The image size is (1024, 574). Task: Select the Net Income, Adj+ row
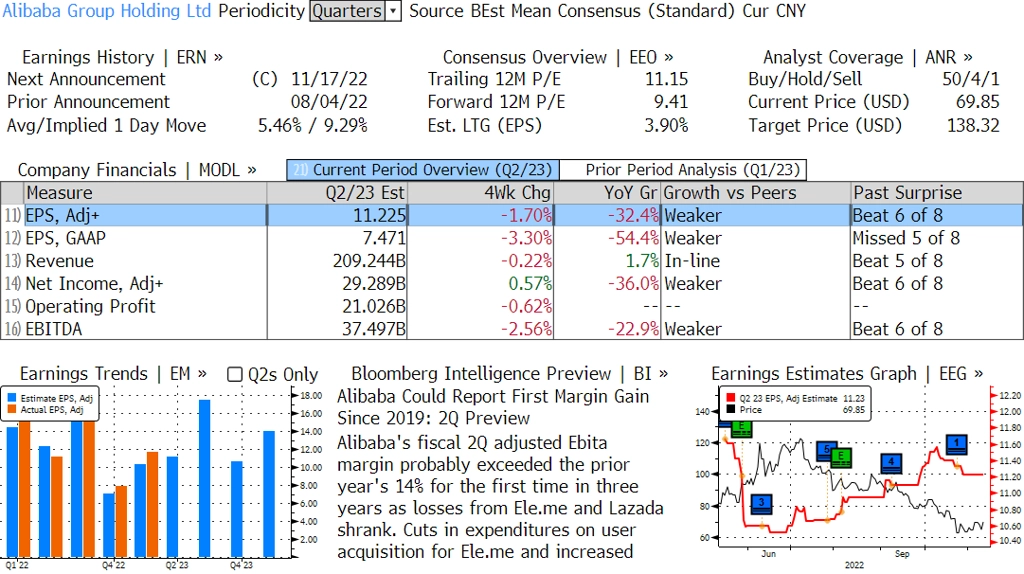click(x=512, y=284)
